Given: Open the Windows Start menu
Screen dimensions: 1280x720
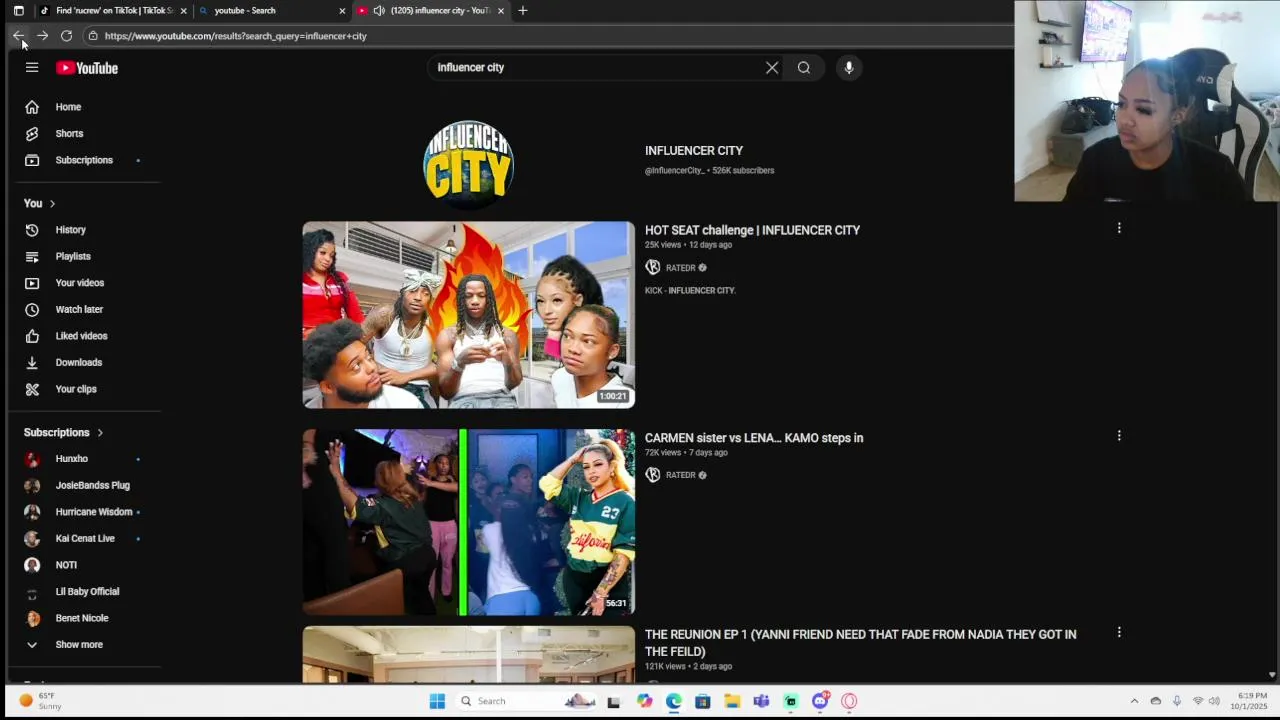Looking at the screenshot, I should 437,701.
